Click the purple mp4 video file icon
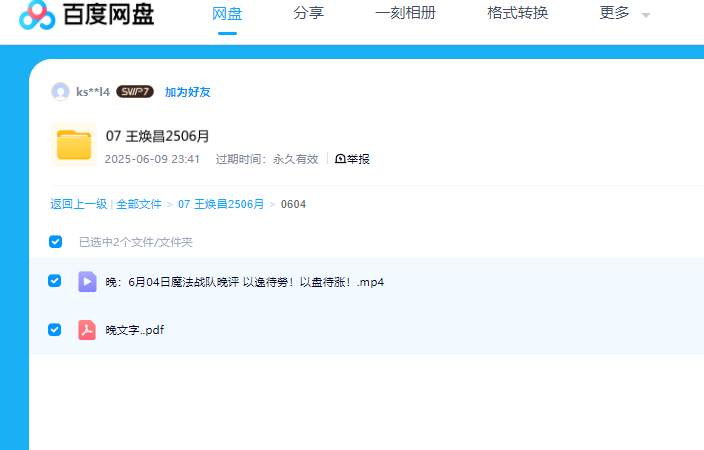This screenshot has width=704, height=450. [x=87, y=282]
